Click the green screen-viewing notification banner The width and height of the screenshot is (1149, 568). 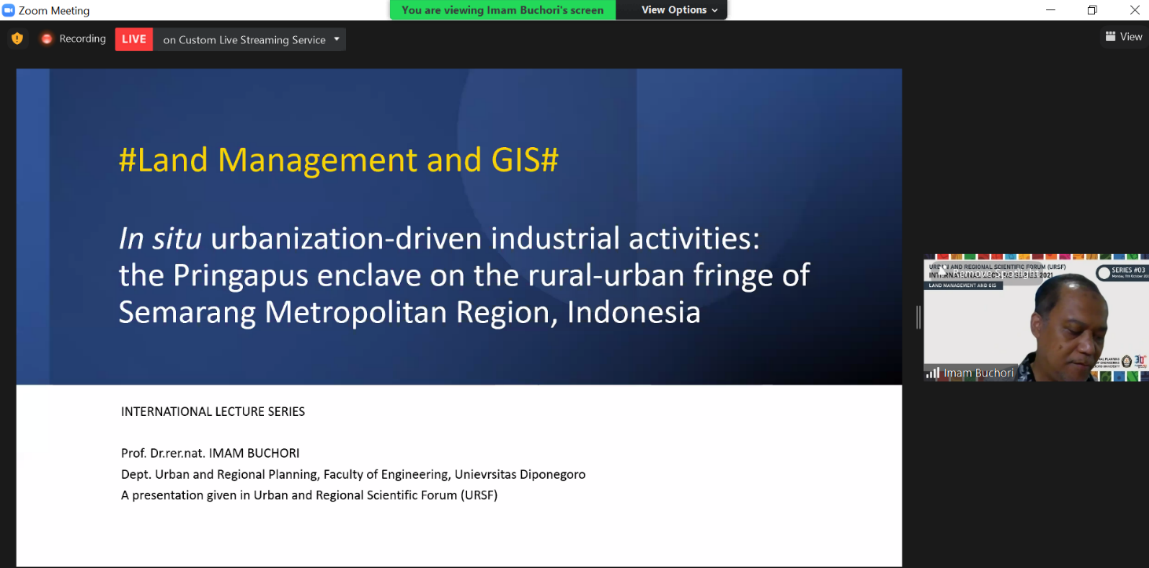pos(502,10)
